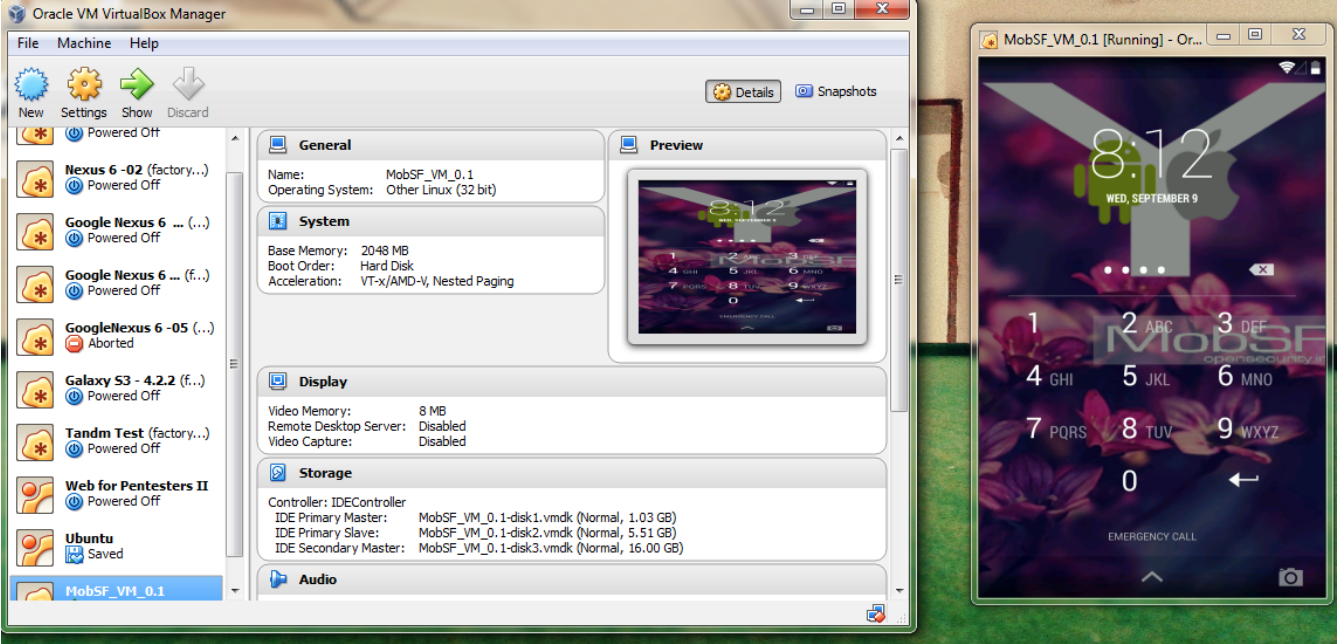1340x644 pixels.
Task: Open the System section header link
Action: [324, 221]
